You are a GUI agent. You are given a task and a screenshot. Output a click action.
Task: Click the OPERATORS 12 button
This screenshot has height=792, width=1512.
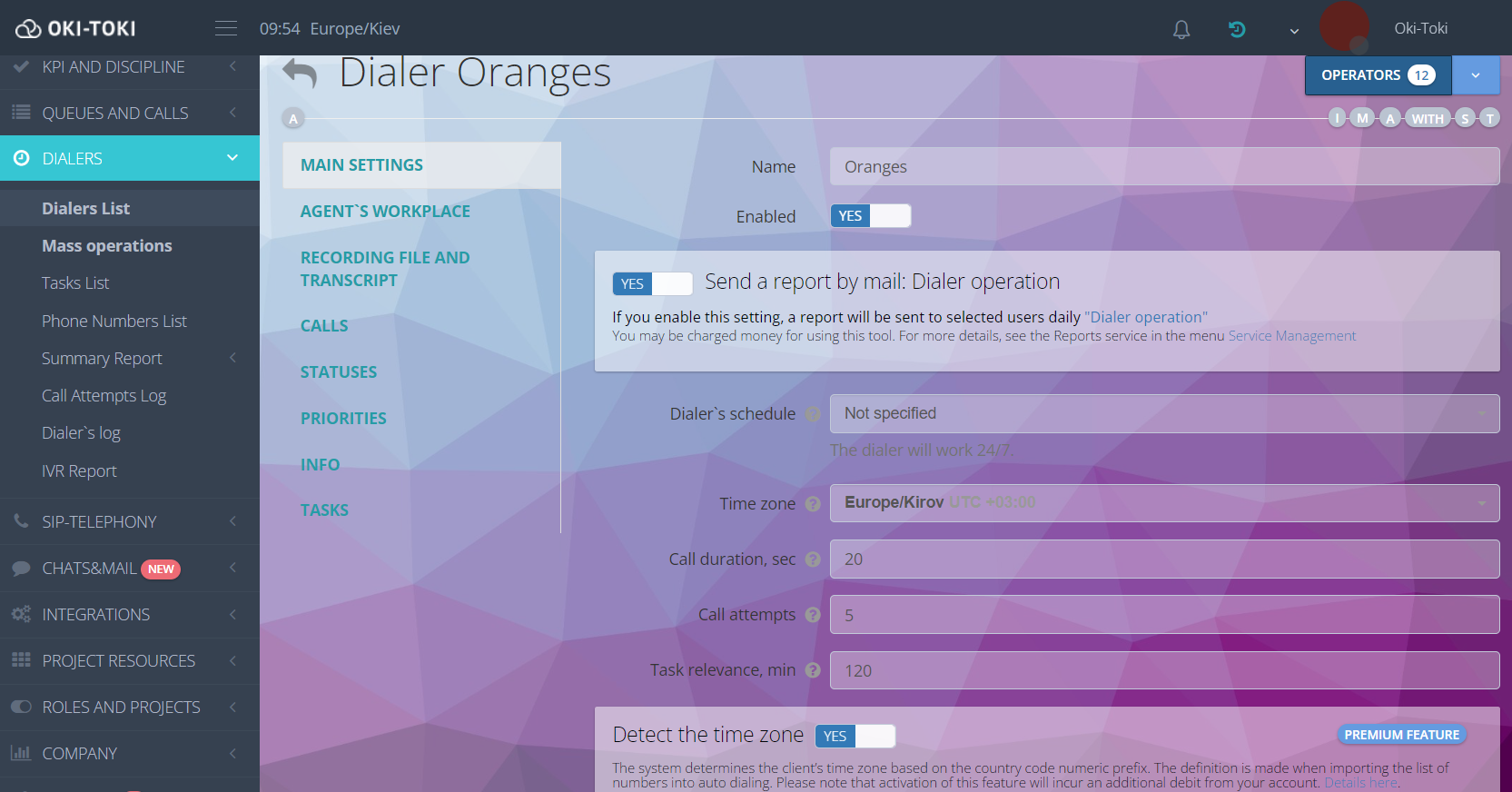tap(1379, 75)
